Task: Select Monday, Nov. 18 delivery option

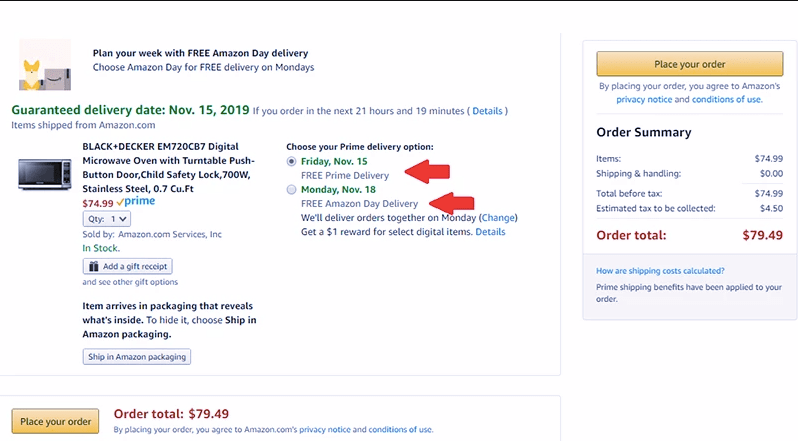Action: pyautogui.click(x=292, y=189)
